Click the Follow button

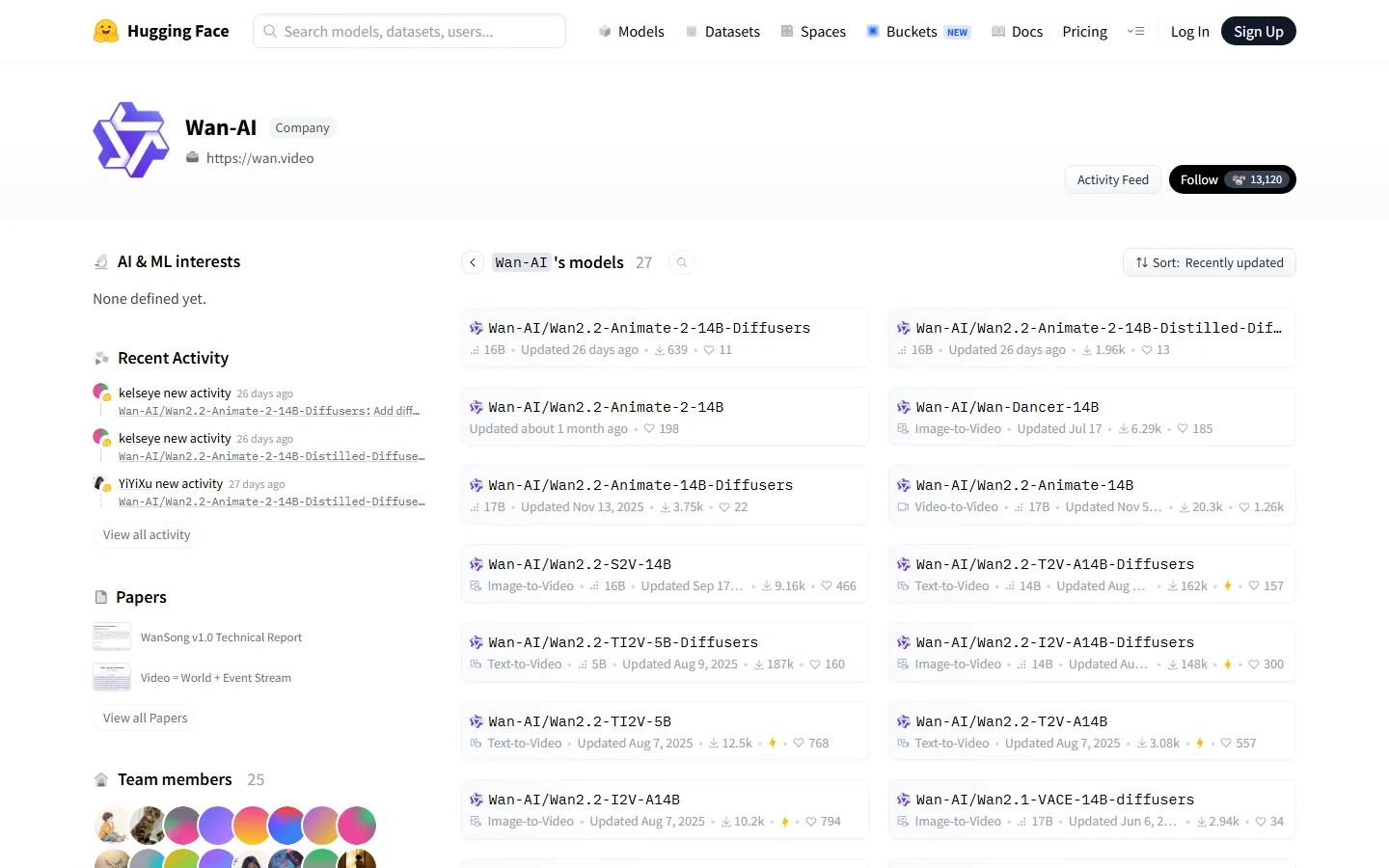pos(1233,179)
